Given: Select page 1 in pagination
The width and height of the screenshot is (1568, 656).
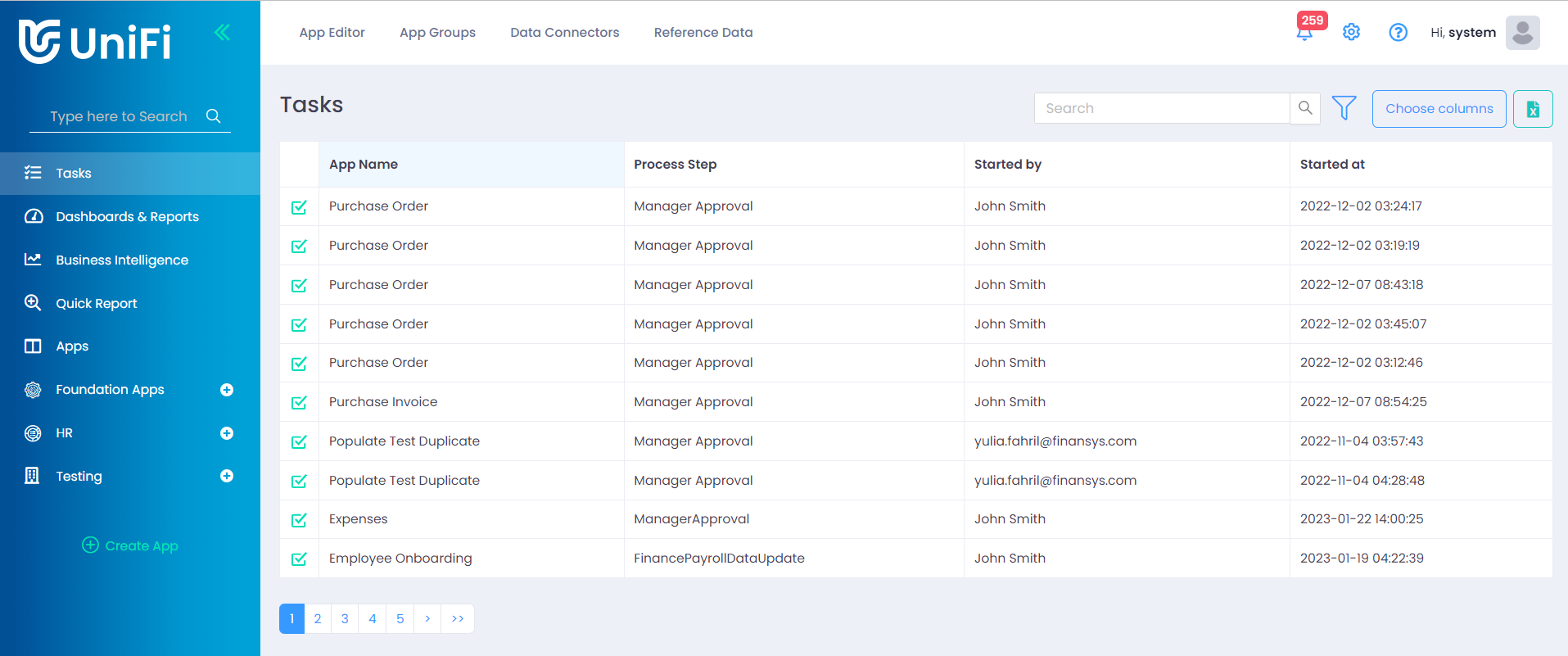Looking at the screenshot, I should [291, 618].
